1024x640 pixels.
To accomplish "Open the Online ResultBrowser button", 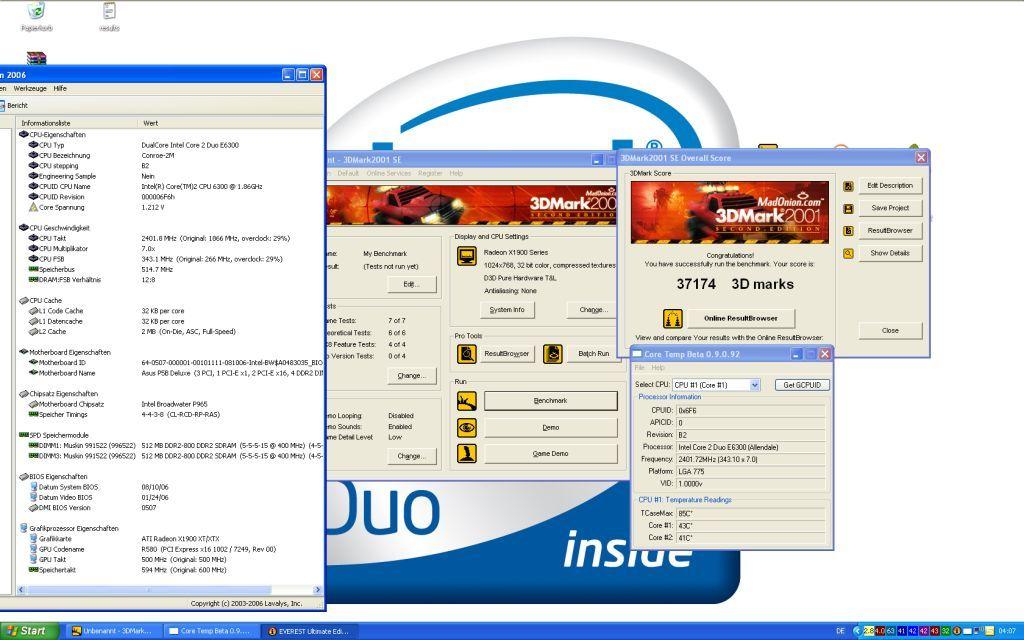I will tap(741, 318).
